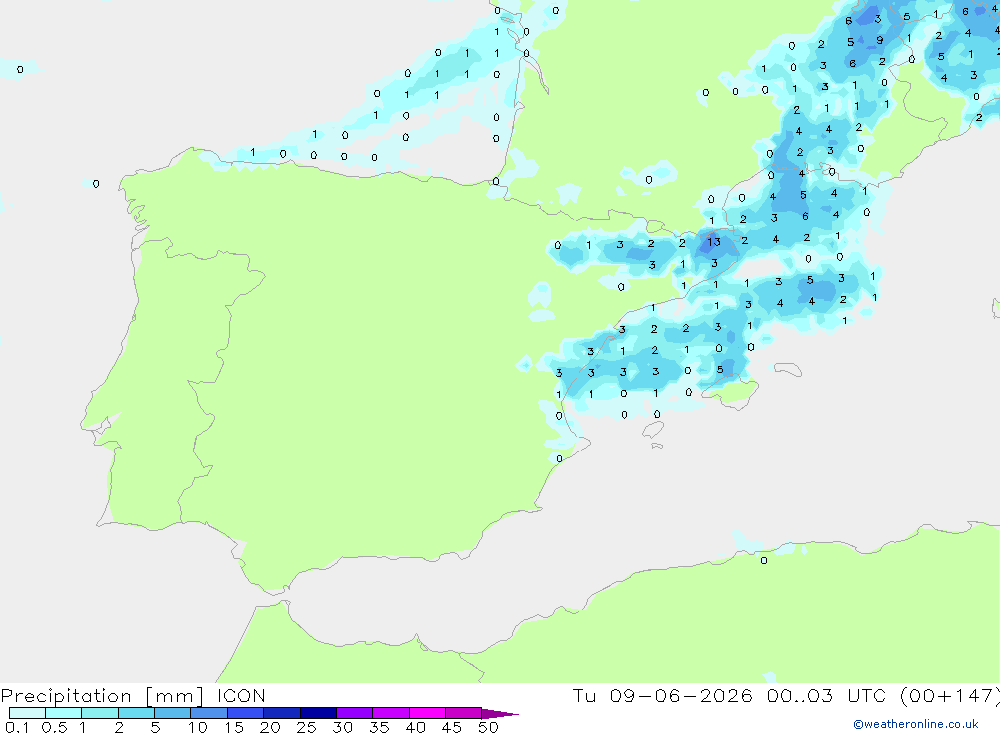Select the 5–10 mm legend color swatch

pyautogui.click(x=173, y=713)
